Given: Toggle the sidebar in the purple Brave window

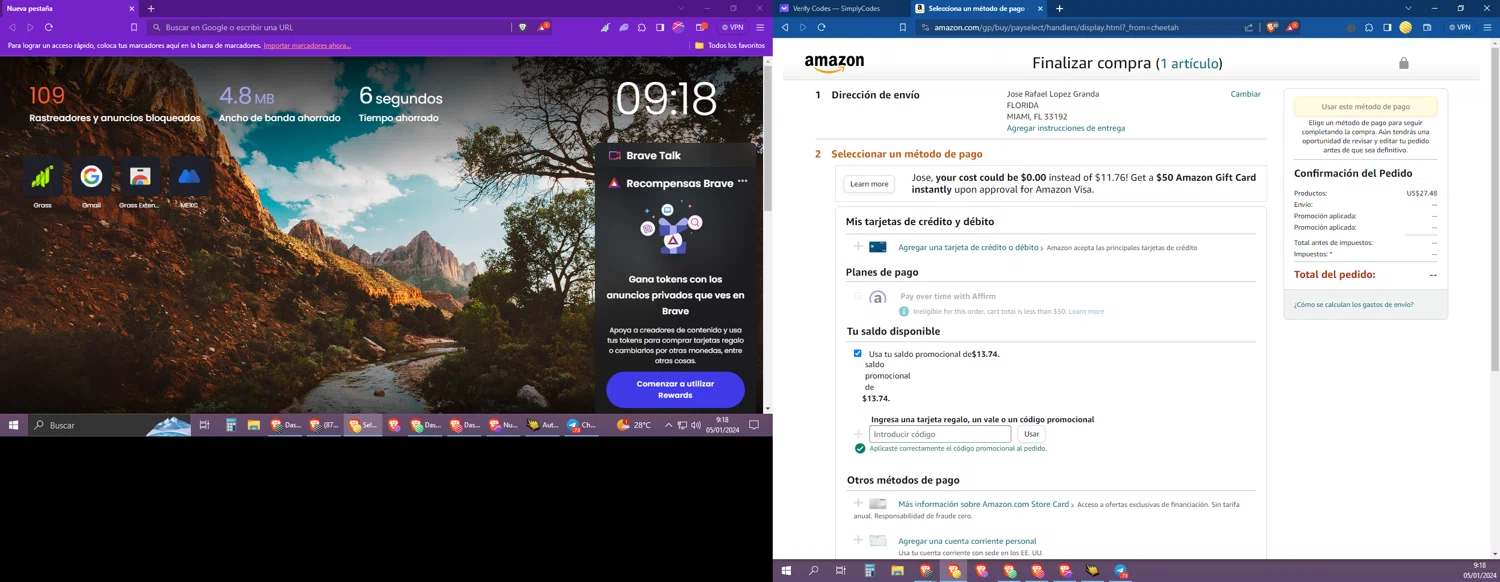Looking at the screenshot, I should point(660,27).
